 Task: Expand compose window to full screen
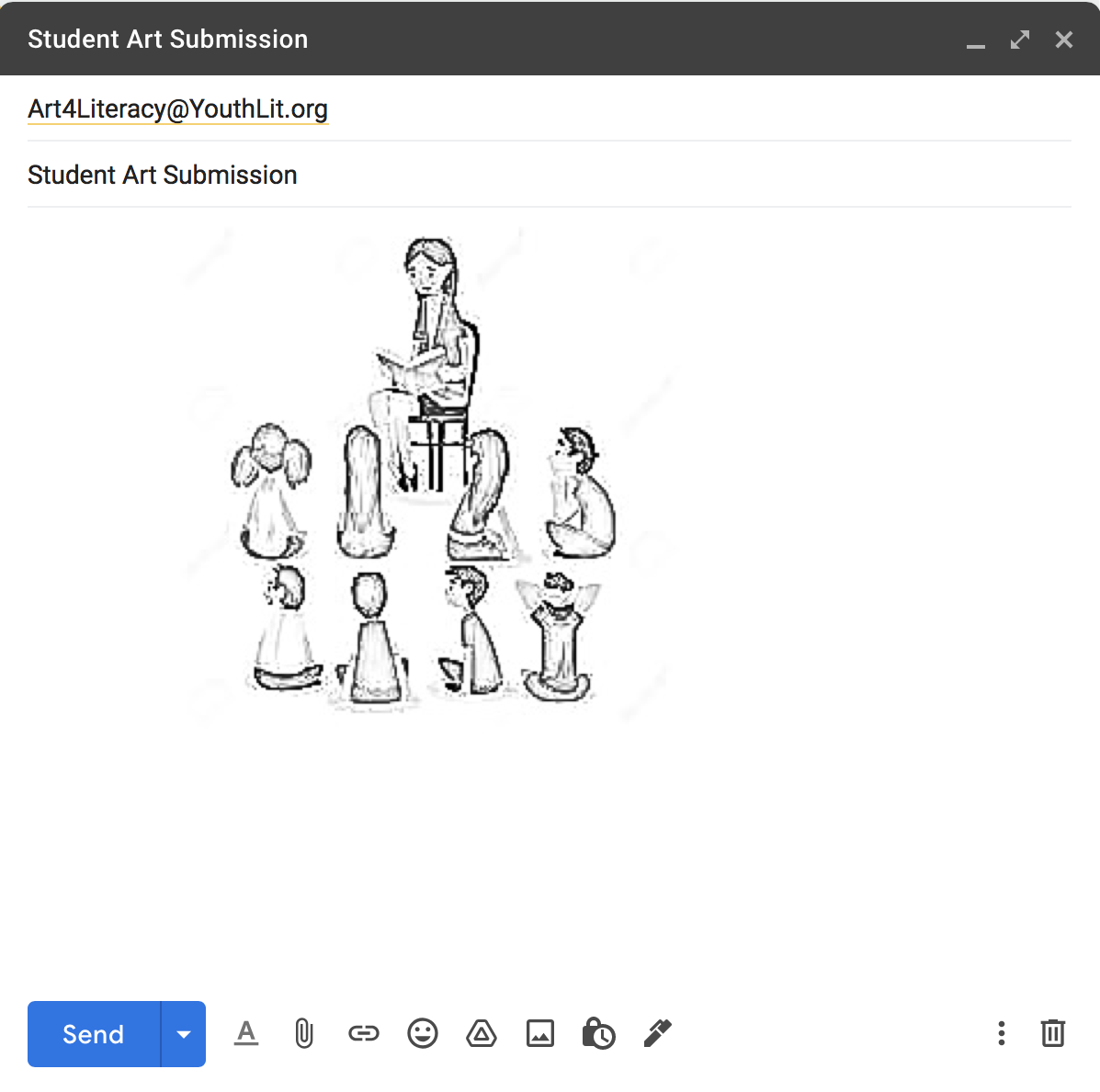click(1020, 40)
